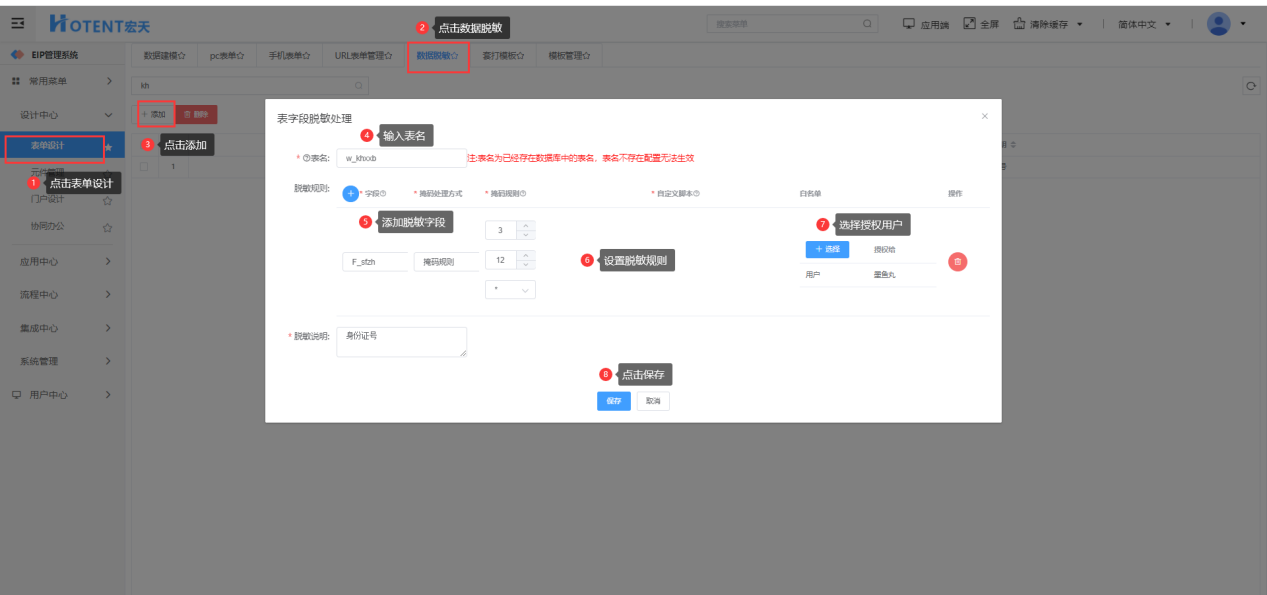Click the 表名 input containing w_khxxb
The width and height of the screenshot is (1267, 595).
pyautogui.click(x=401, y=158)
